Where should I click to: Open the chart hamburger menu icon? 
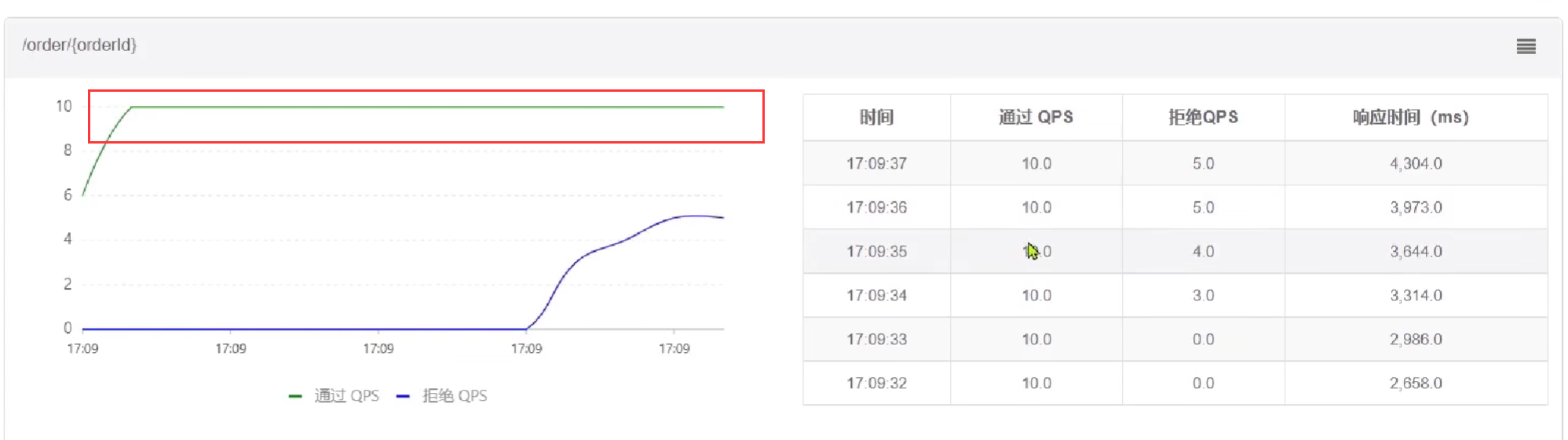click(x=1526, y=47)
